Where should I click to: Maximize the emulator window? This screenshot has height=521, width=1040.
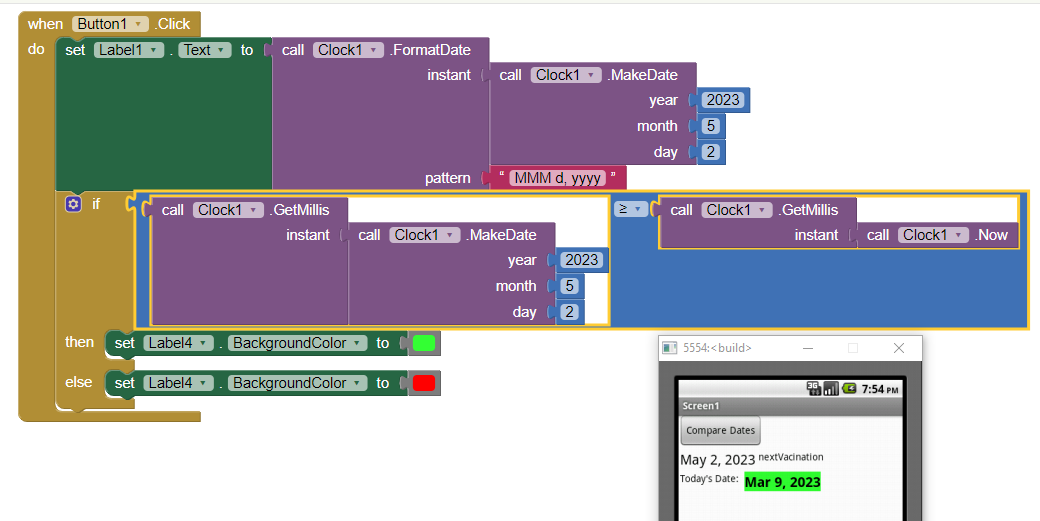pos(853,348)
